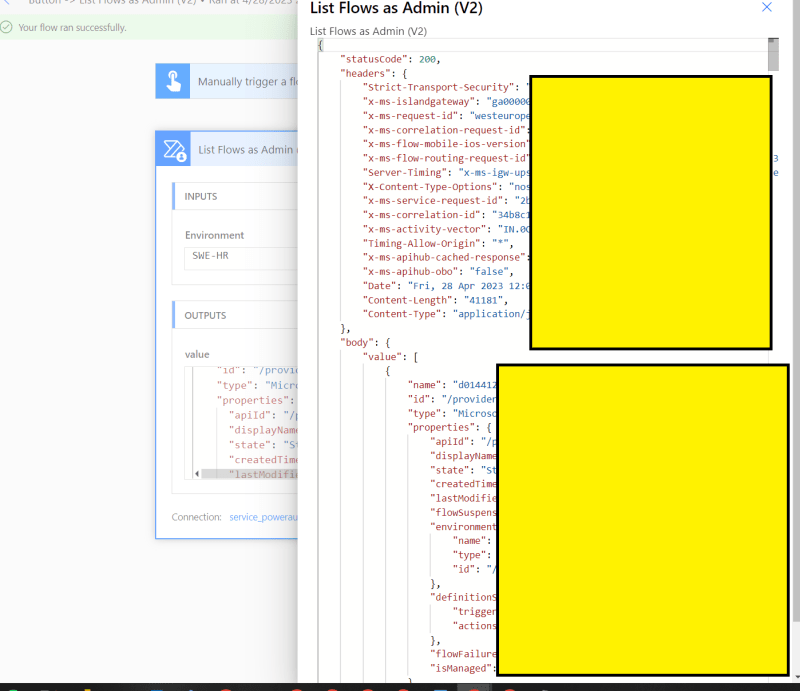Click the Your flow ran successfully message
This screenshot has height=691, width=800.
72,28
